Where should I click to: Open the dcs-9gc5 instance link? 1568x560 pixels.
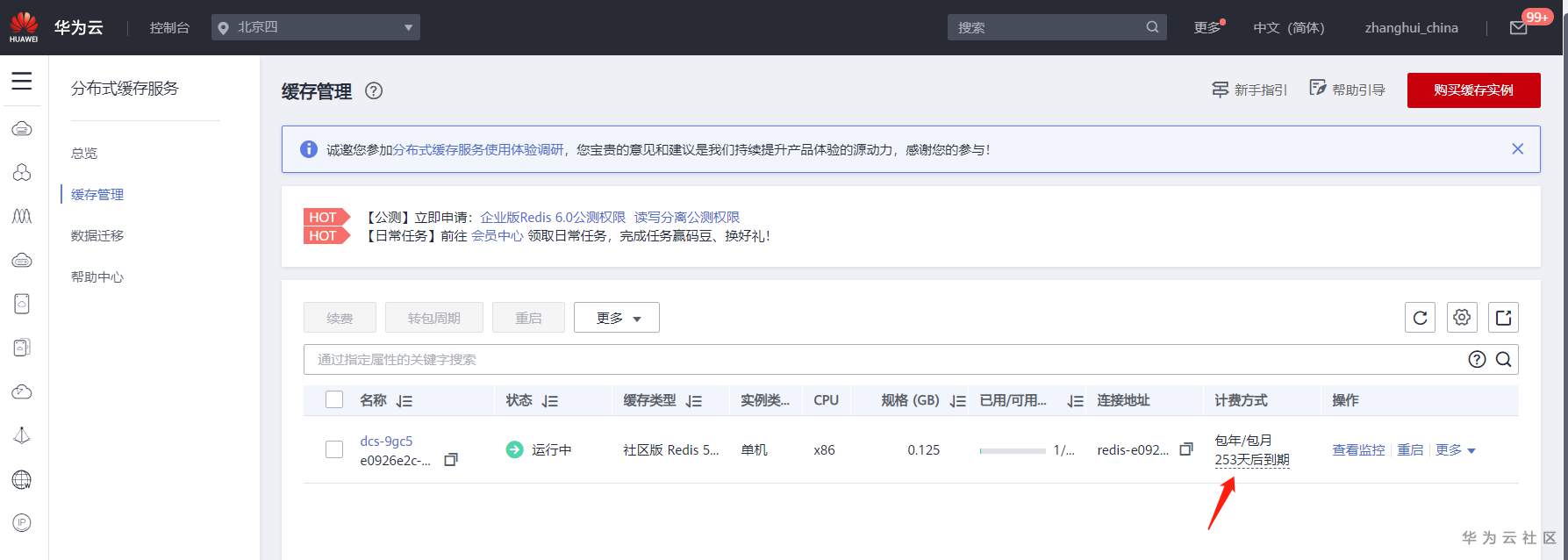386,441
